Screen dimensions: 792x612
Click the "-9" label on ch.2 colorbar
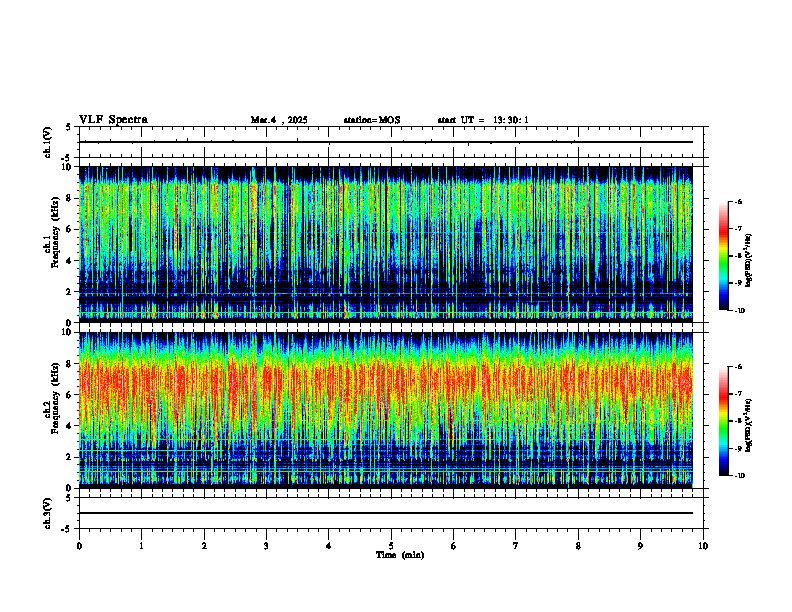738,448
